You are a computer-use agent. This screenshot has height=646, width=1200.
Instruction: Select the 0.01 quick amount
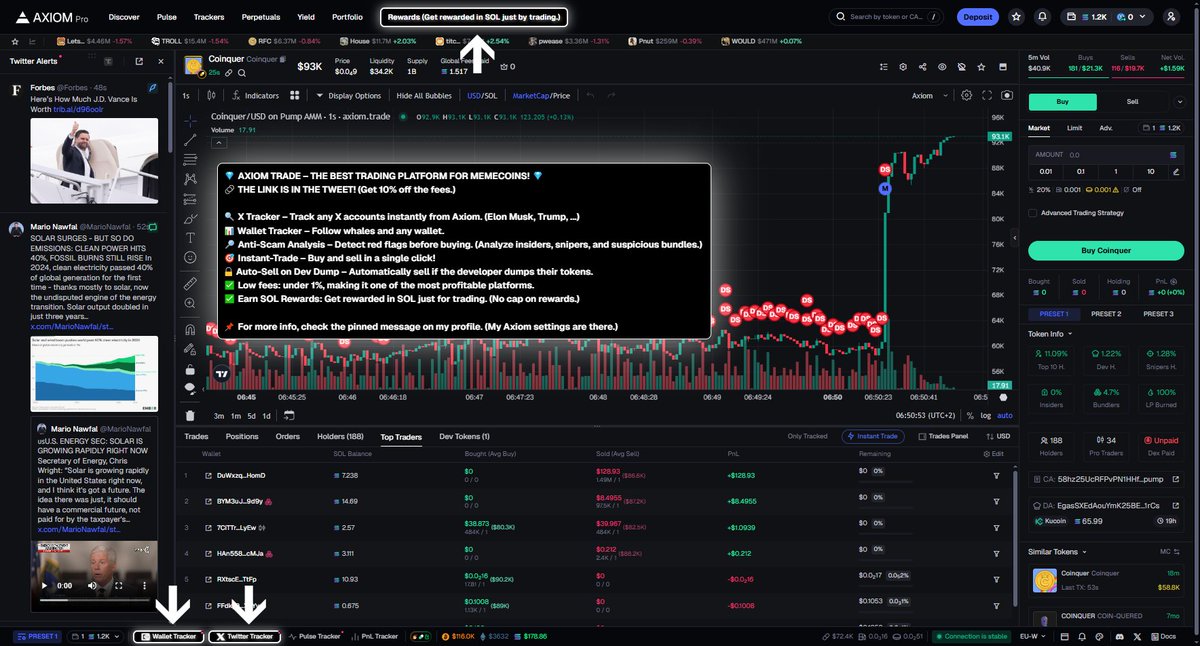click(x=1045, y=171)
